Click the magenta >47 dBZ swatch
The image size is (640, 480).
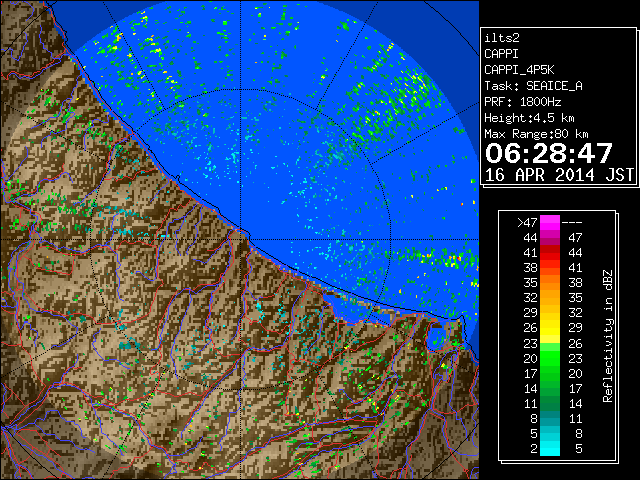point(550,222)
